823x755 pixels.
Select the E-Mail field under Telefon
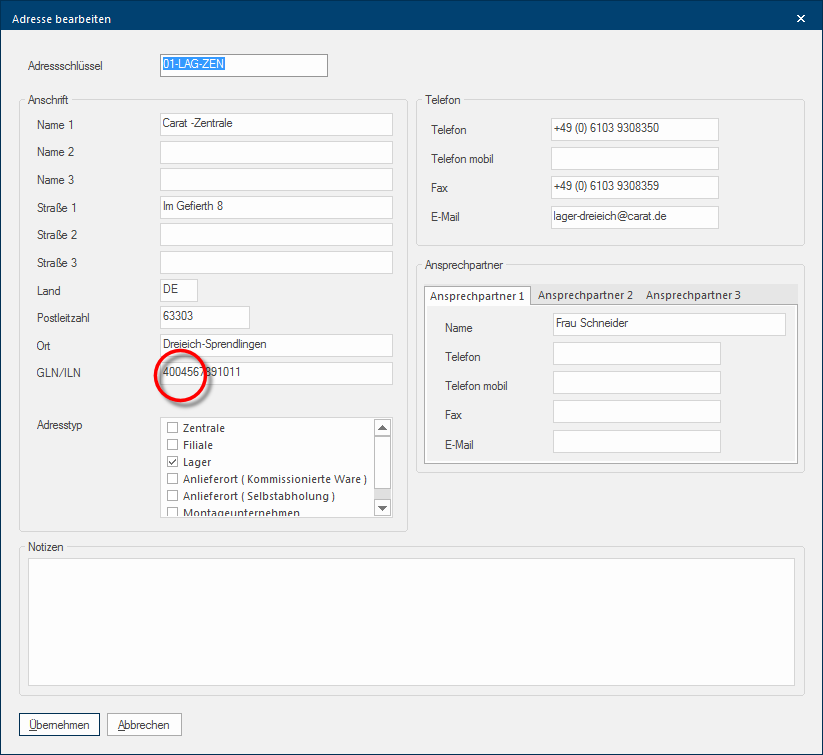tap(634, 217)
